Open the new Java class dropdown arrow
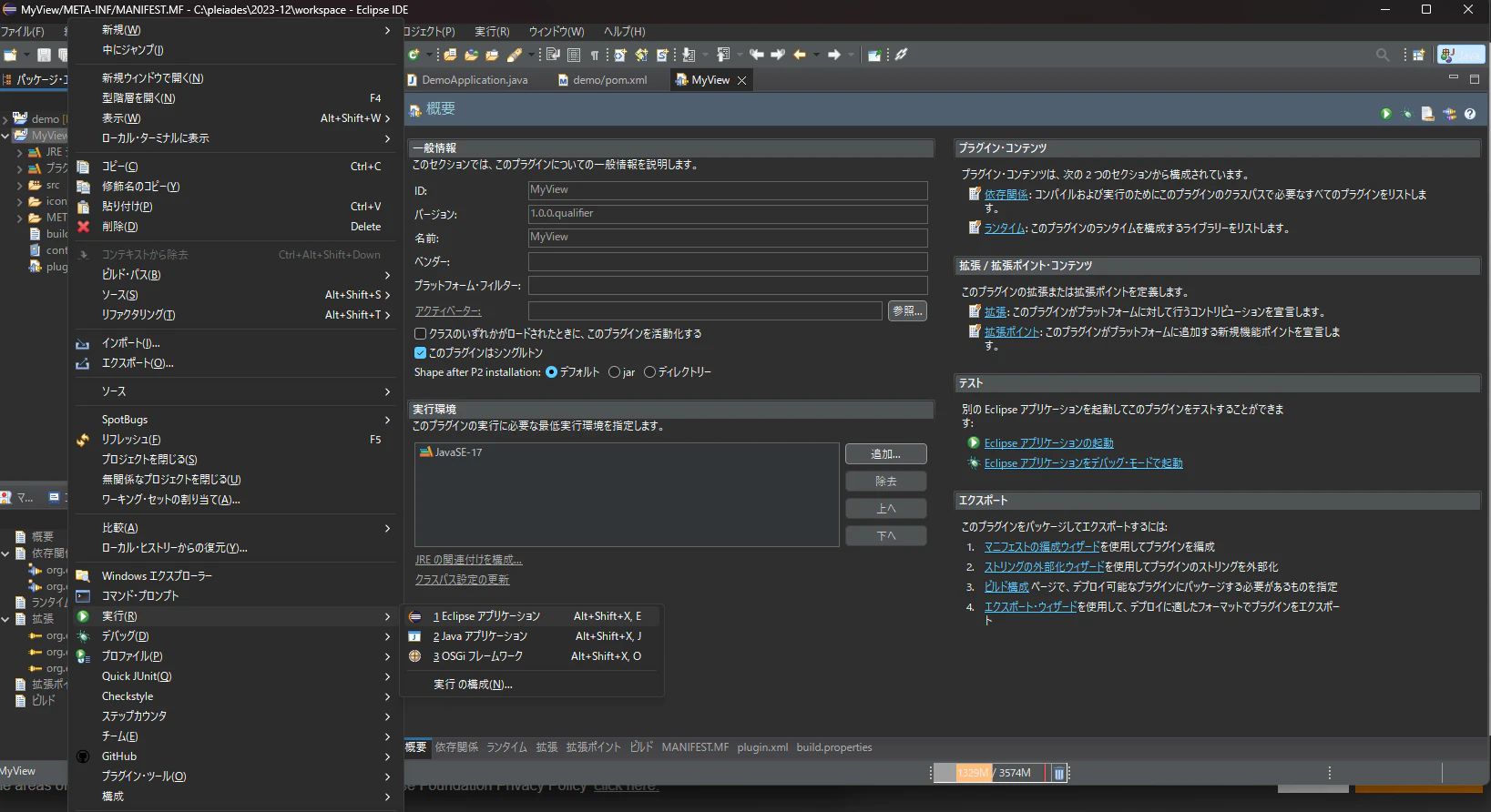This screenshot has height=812, width=1491. (x=428, y=55)
